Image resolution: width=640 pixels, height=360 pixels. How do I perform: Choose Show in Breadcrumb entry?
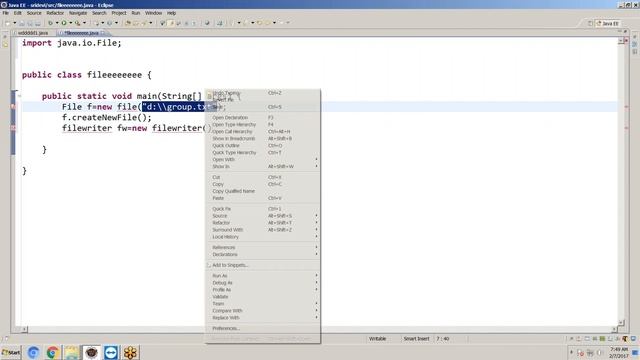tap(263, 138)
